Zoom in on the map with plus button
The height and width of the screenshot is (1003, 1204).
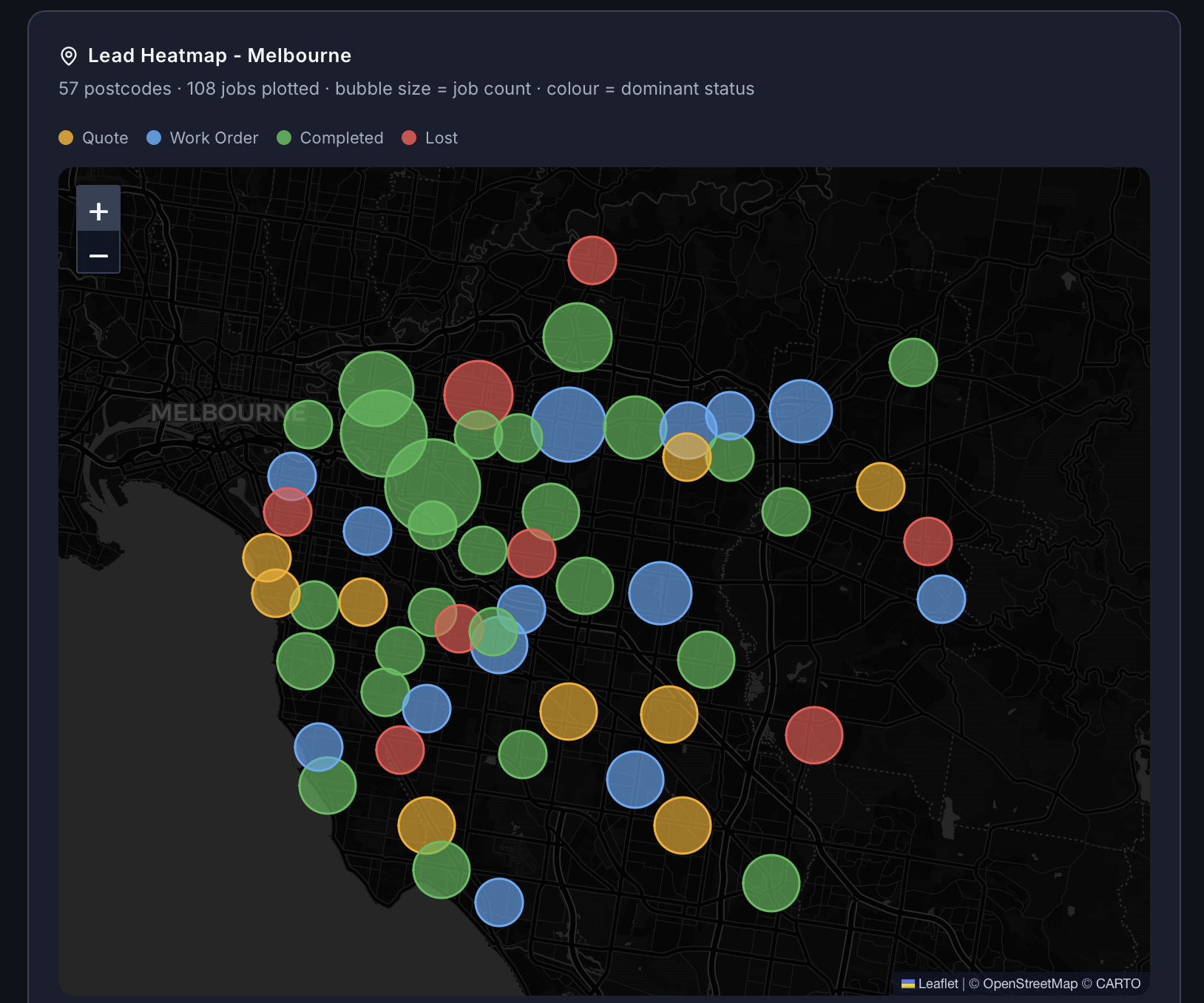coord(98,212)
